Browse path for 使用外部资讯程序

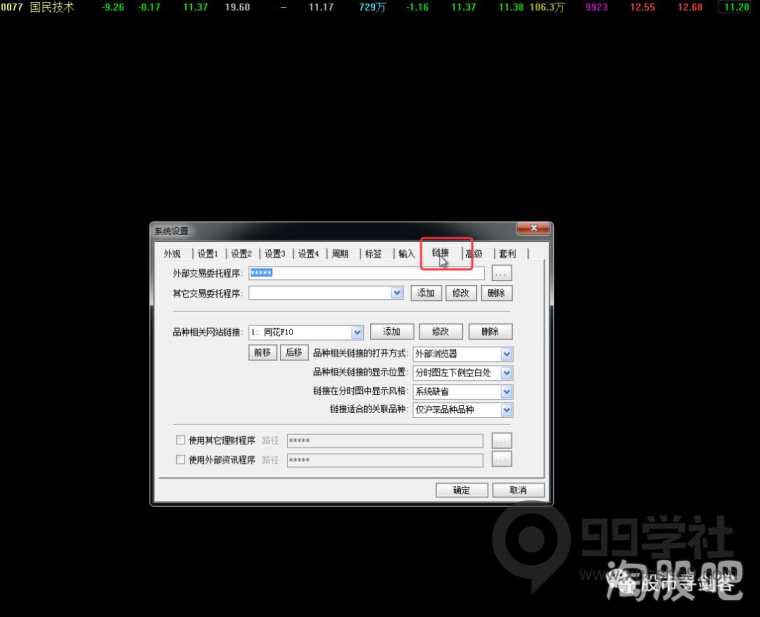(x=502, y=459)
